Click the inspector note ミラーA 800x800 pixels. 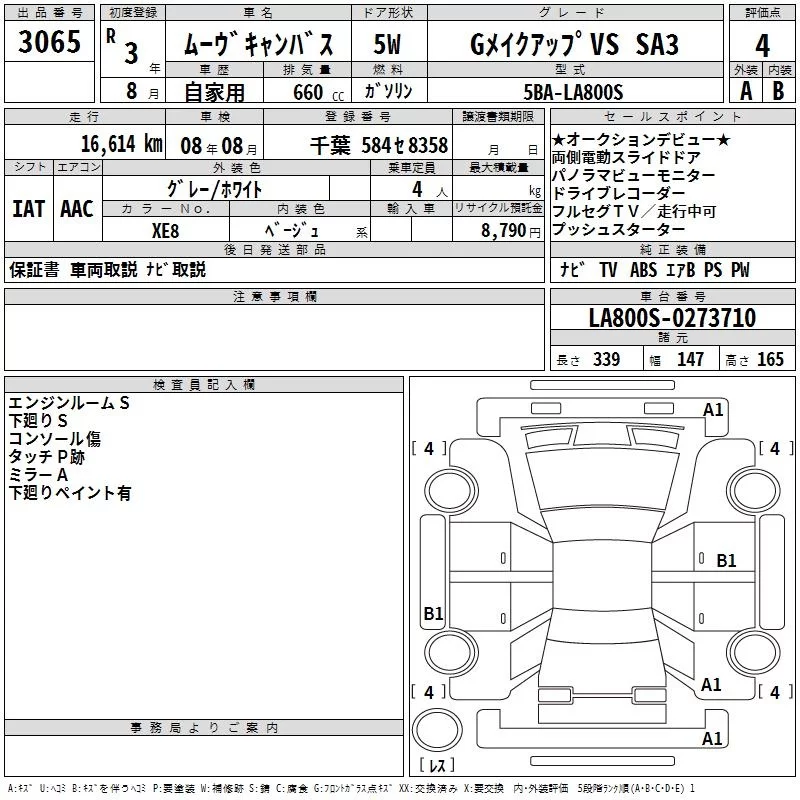[x=39, y=475]
